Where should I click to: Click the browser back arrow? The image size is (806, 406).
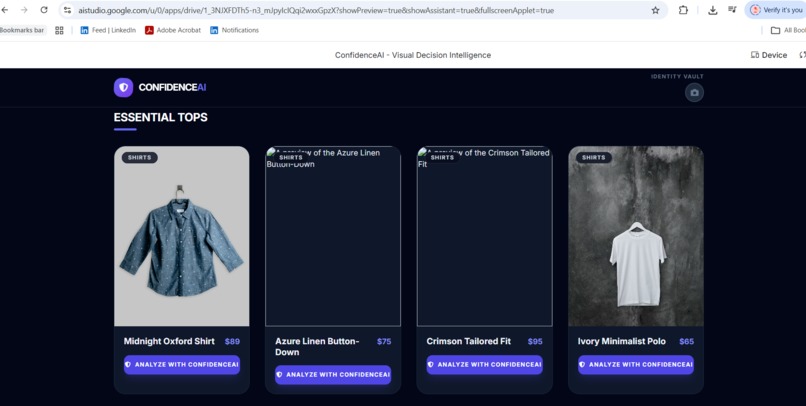[4, 10]
